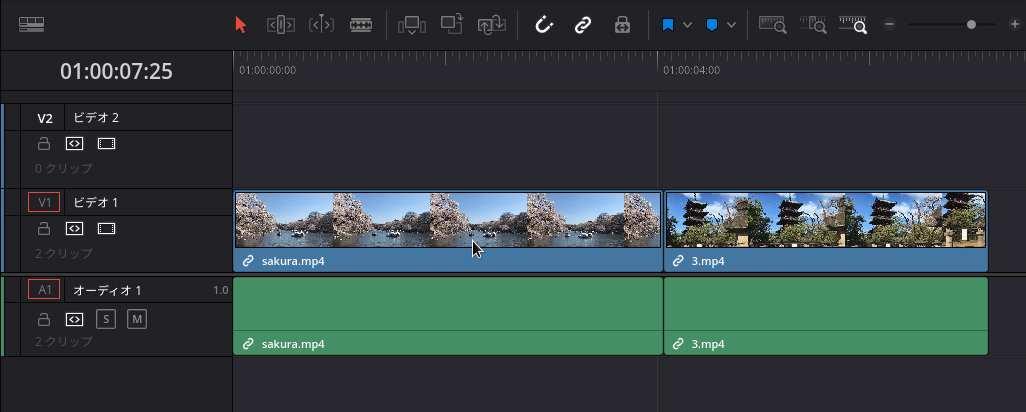Click the timeline zoom slider handle

(972, 24)
